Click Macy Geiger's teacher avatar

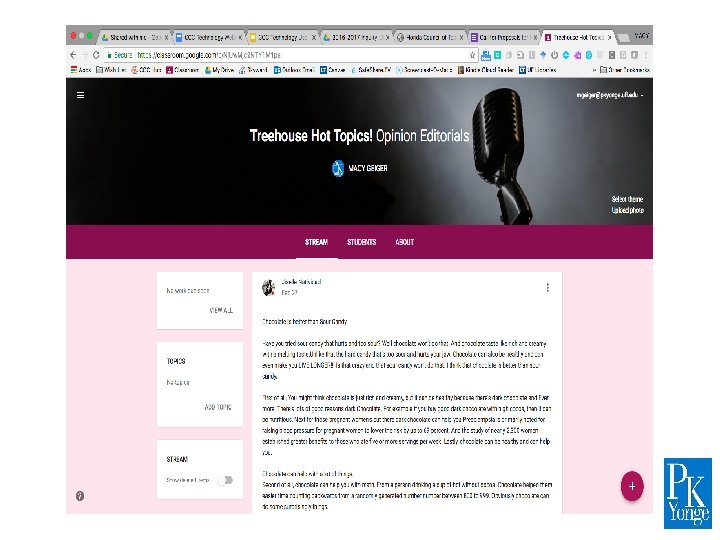338,168
